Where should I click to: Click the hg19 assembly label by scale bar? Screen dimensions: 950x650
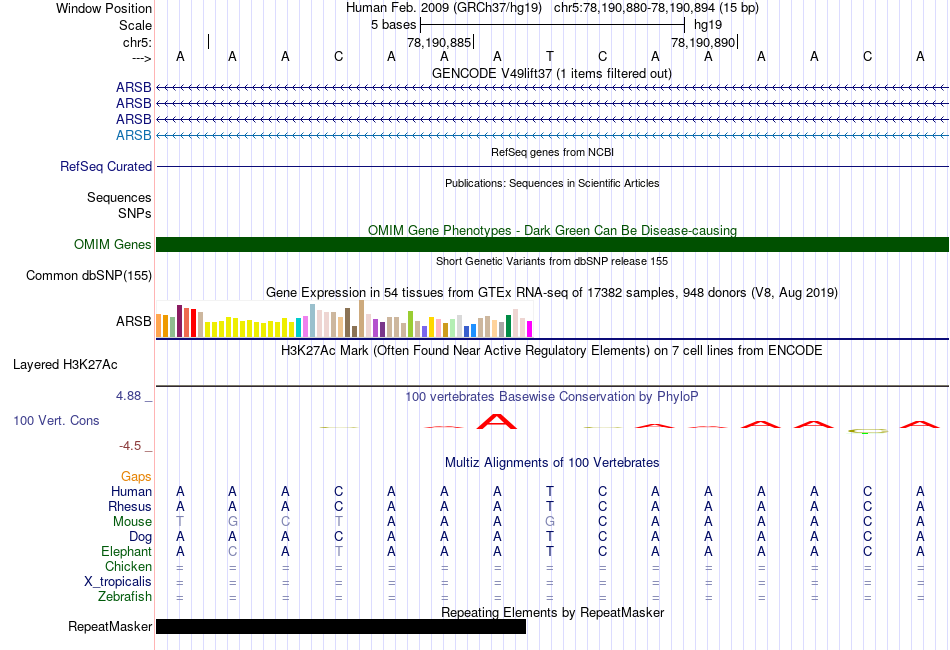pos(708,25)
